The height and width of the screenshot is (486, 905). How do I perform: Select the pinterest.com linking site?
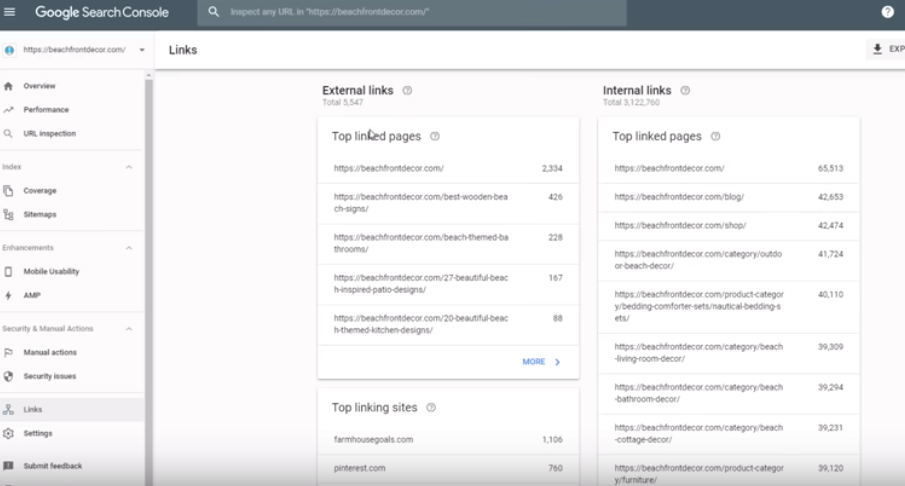tap(448, 468)
